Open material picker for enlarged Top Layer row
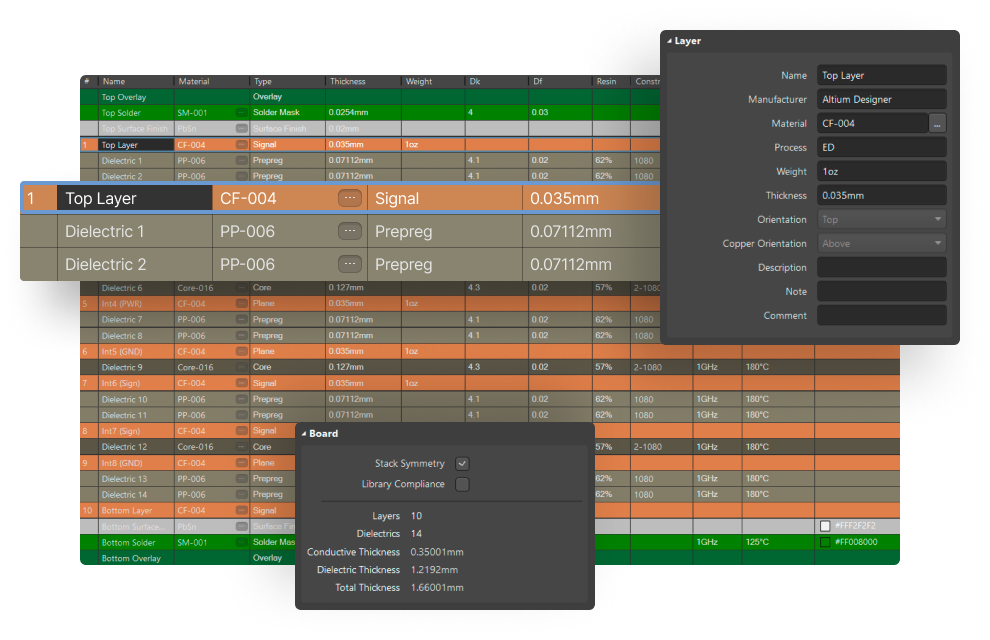This screenshot has width=990, height=640. [349, 198]
